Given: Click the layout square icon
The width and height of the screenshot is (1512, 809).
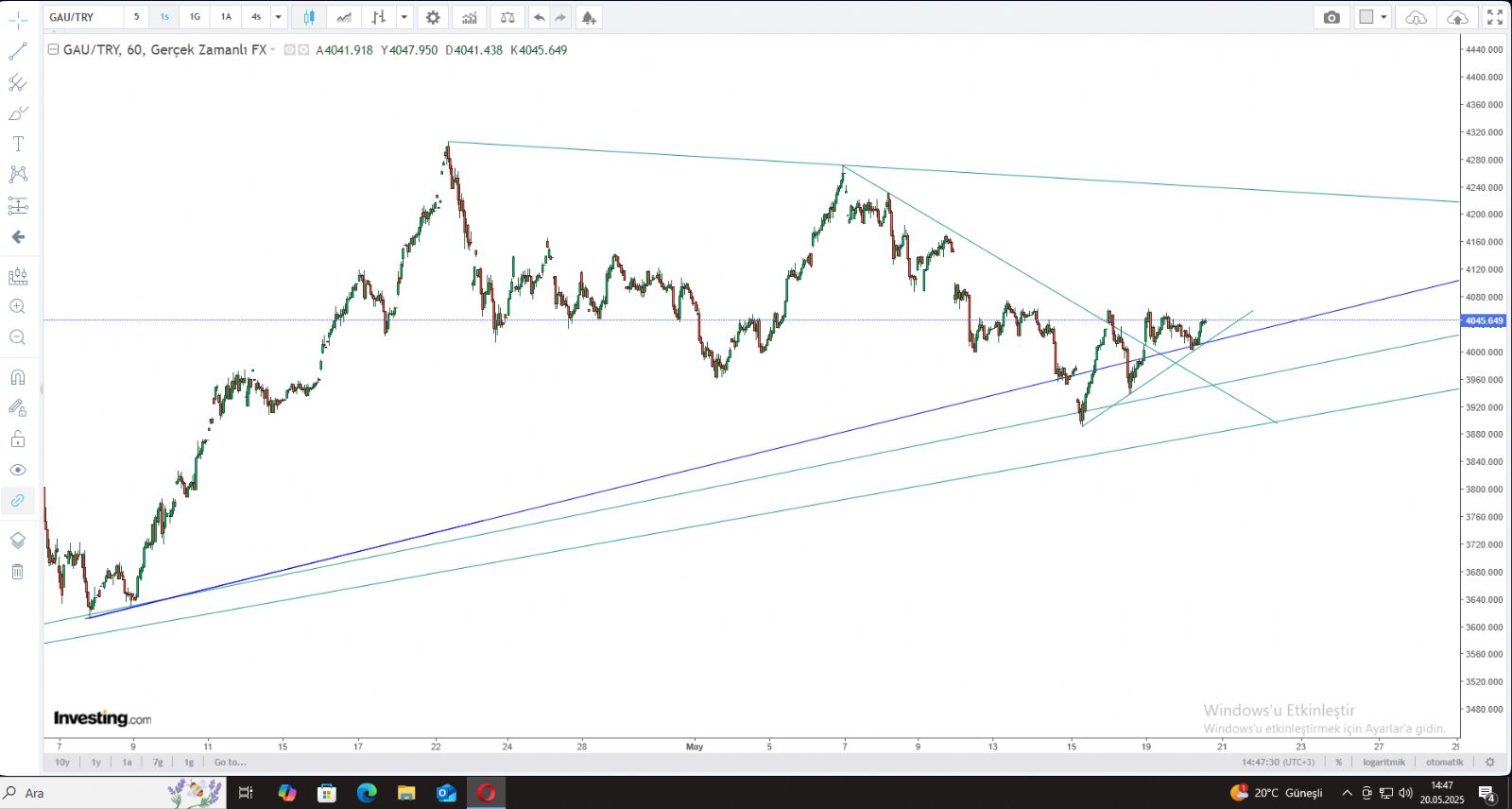Looking at the screenshot, I should (x=1366, y=17).
